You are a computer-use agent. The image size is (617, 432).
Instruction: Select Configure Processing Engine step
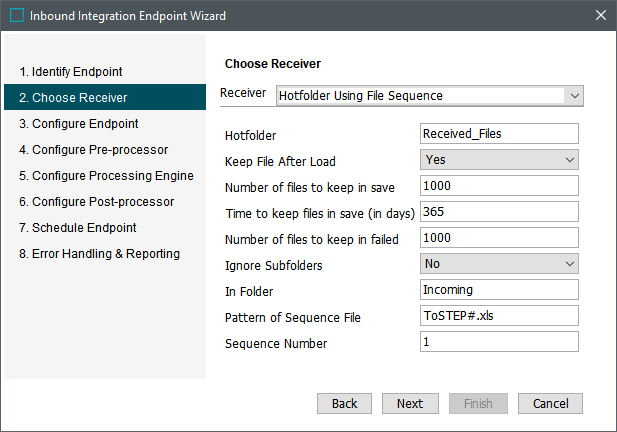point(106,176)
